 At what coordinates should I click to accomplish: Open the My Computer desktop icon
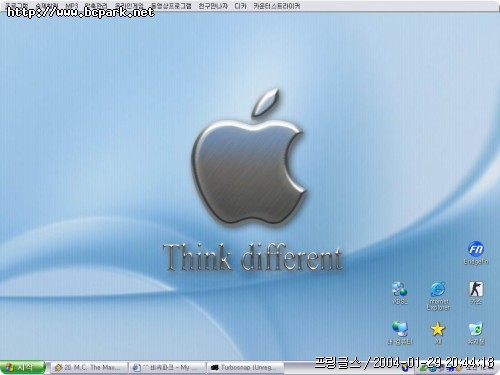click(x=400, y=333)
